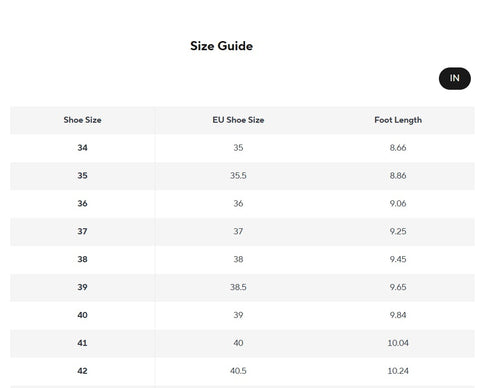This screenshot has width=480, height=388.
Task: Click foot length value 8.86
Action: tap(398, 176)
